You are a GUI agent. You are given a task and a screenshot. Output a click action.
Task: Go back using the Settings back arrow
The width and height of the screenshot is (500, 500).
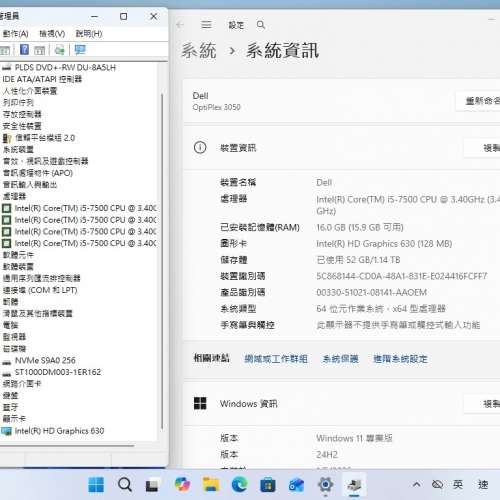click(180, 25)
